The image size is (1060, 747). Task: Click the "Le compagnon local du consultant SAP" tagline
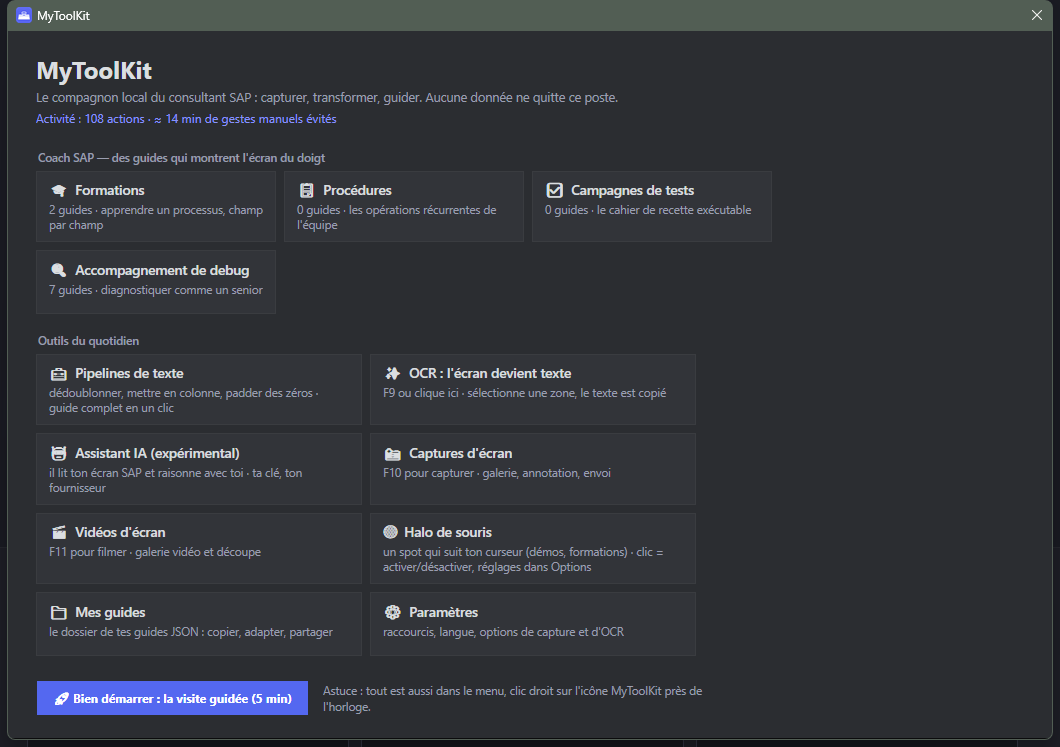327,98
